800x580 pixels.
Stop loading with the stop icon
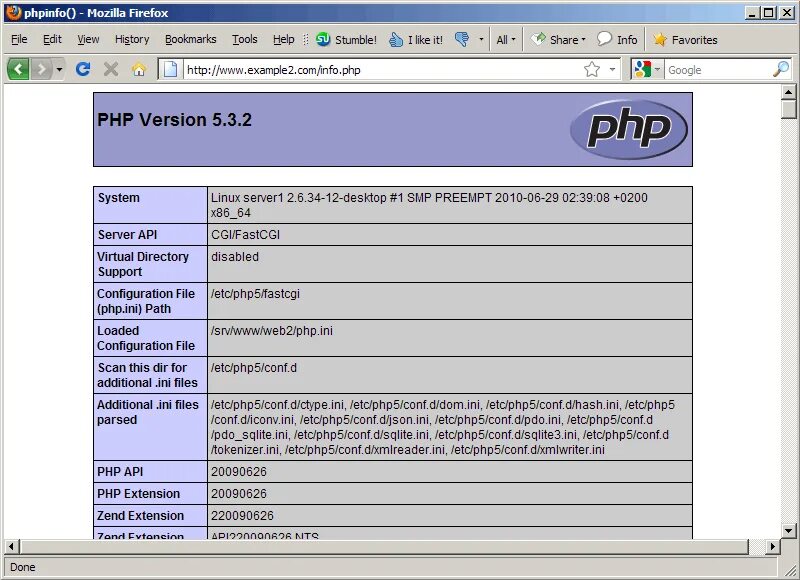pyautogui.click(x=110, y=69)
